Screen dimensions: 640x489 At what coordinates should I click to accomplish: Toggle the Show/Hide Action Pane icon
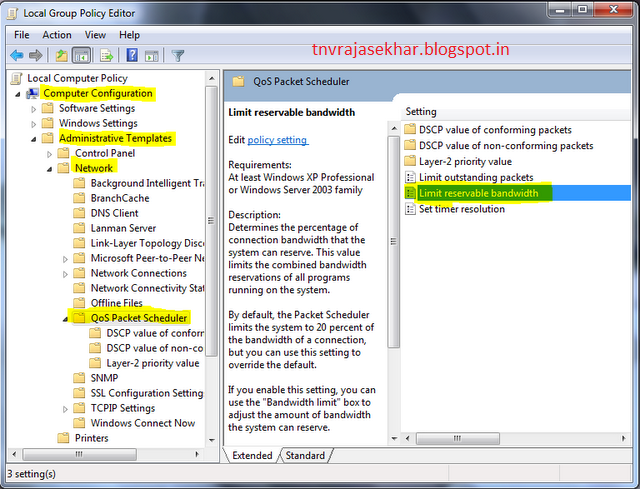click(x=152, y=56)
